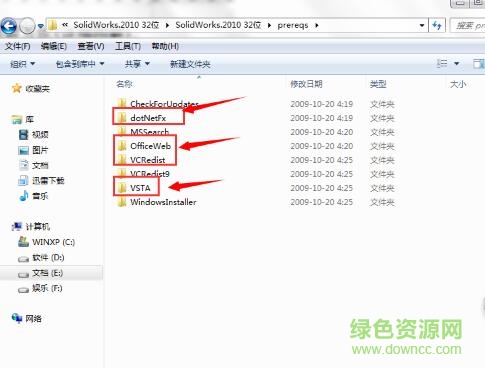485x368 pixels.
Task: Open the 帮助(H) menu
Action: 165,46
